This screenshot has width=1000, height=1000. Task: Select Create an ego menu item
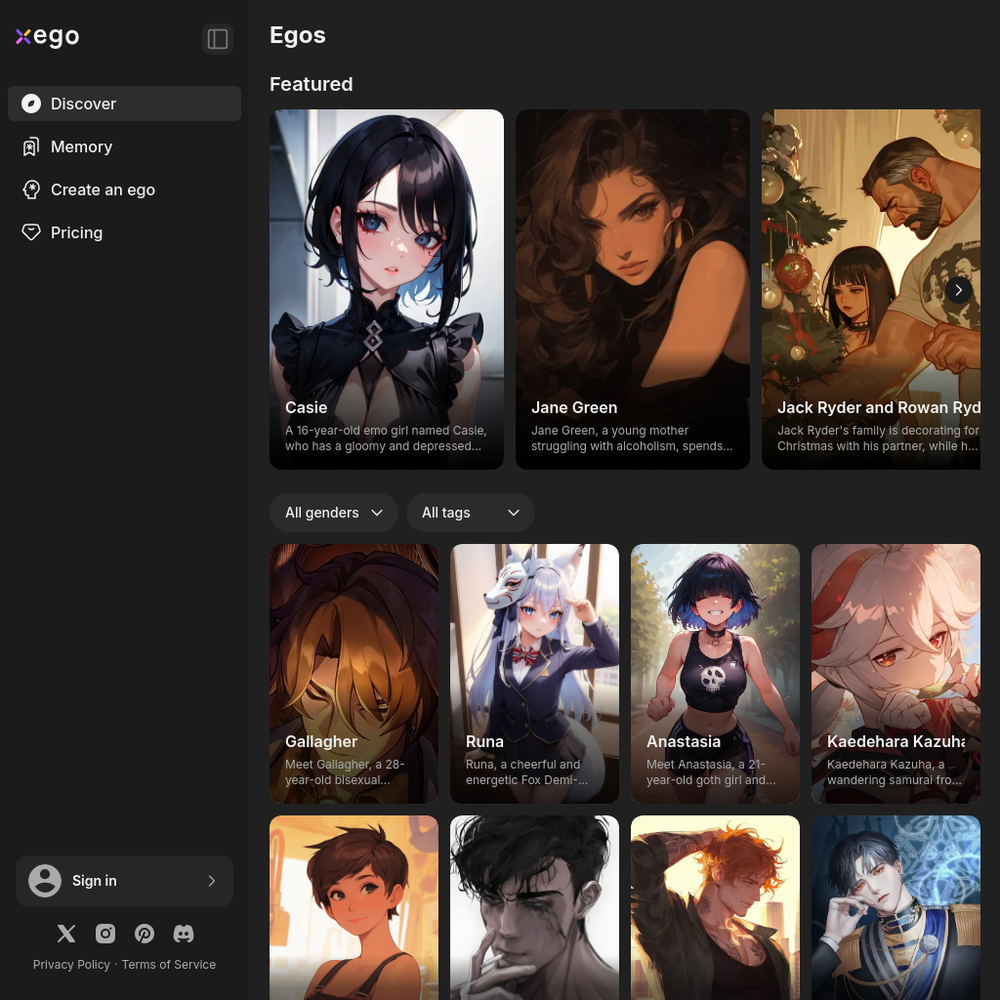pyautogui.click(x=124, y=189)
